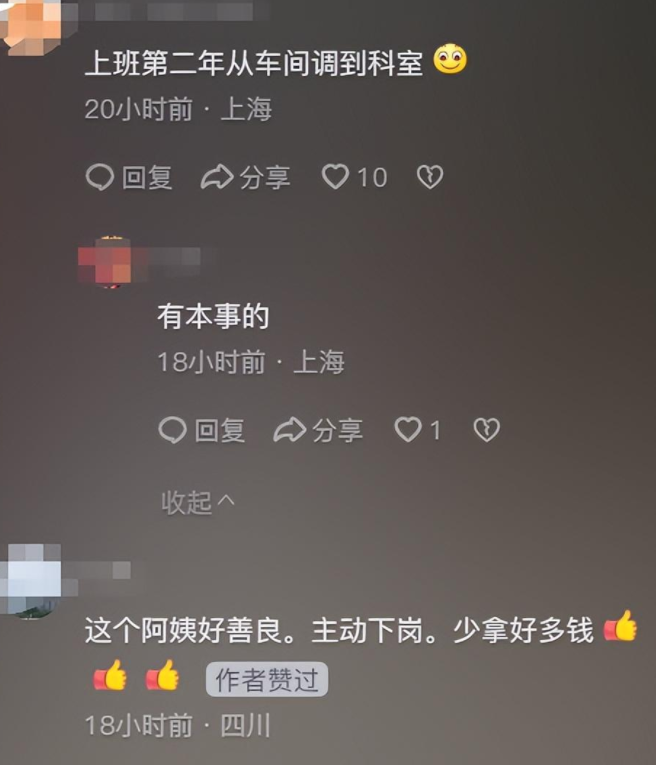Open avatar of the 阿姨好善良 commenter
The height and width of the screenshot is (765, 656).
(x=30, y=581)
